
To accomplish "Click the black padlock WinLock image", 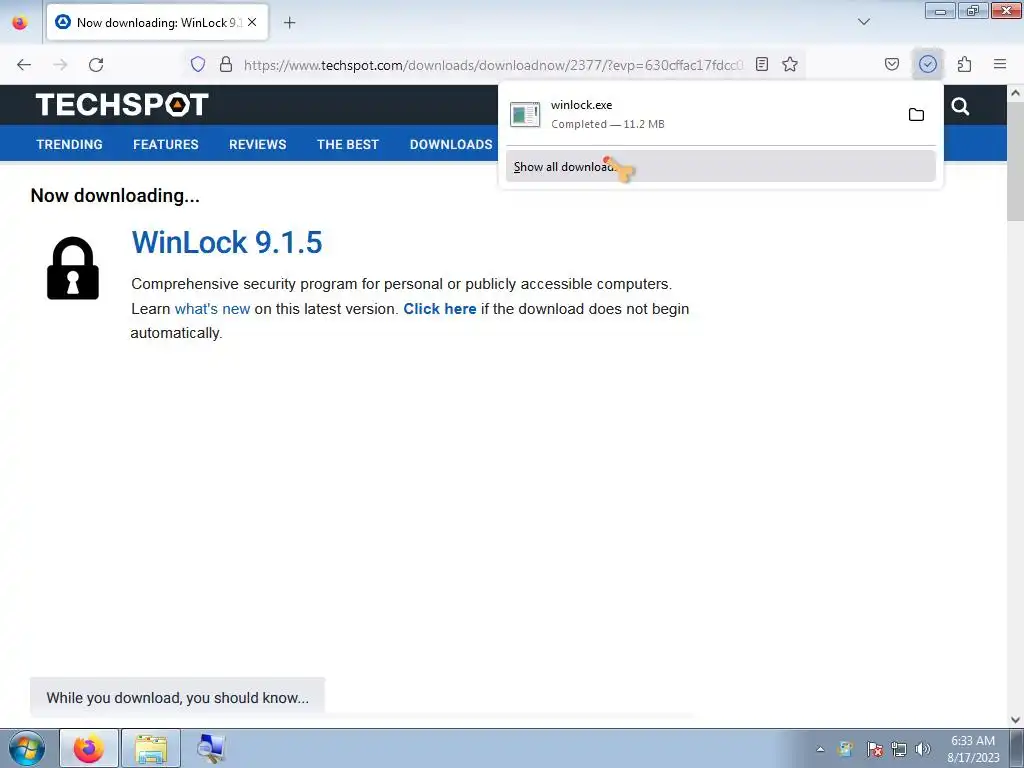I will [73, 268].
